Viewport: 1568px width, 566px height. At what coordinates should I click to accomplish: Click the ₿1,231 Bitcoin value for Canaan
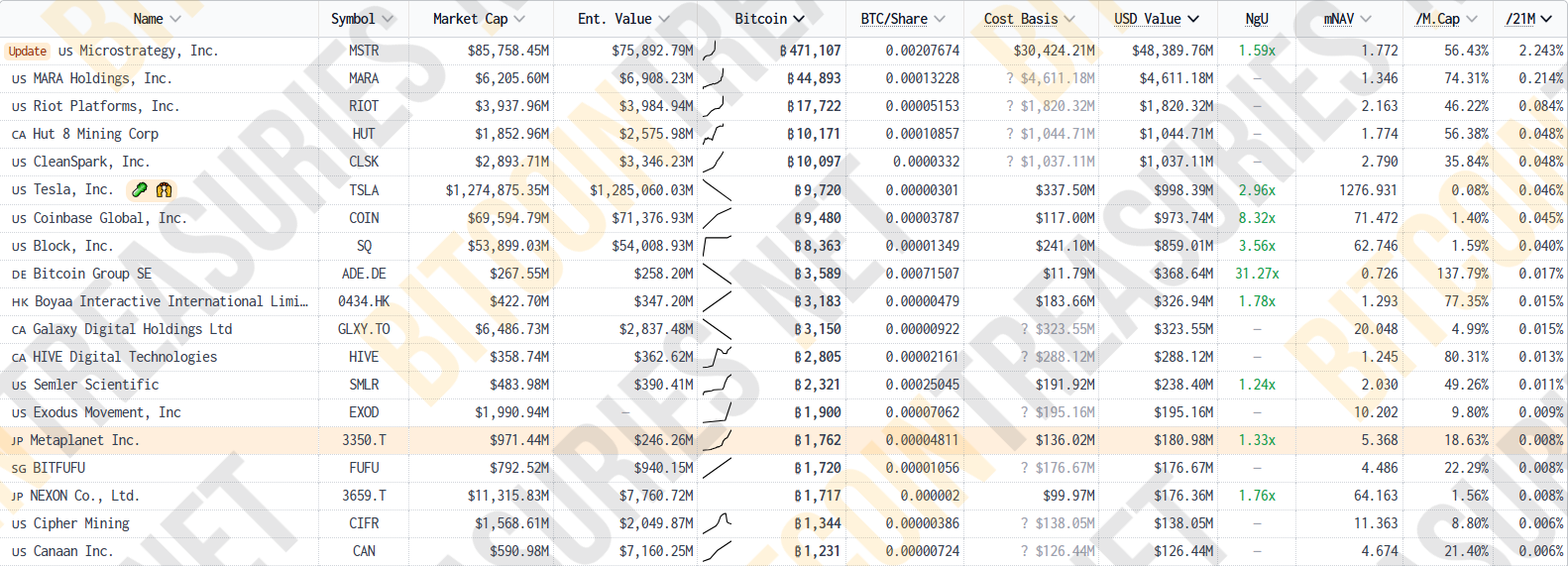[817, 551]
